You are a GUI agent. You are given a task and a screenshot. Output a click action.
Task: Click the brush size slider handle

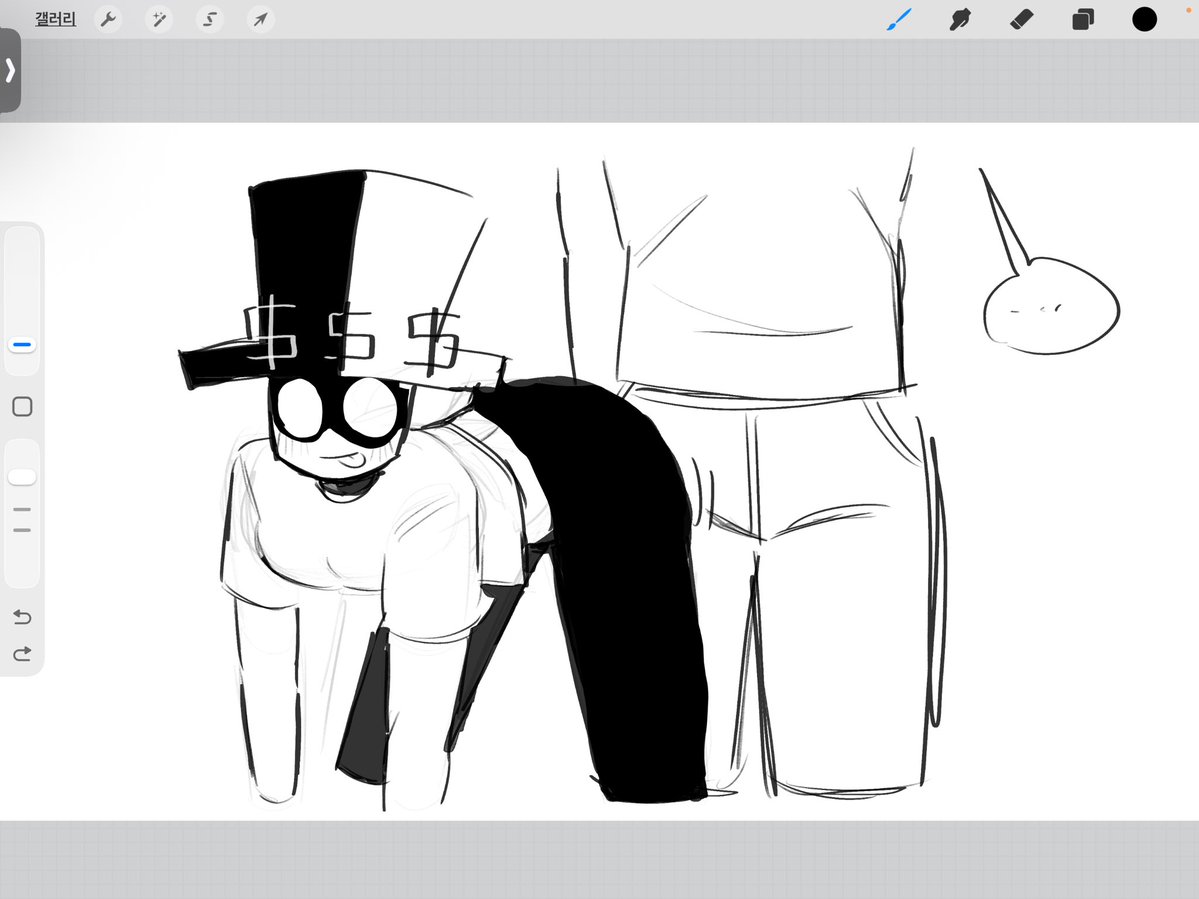(x=22, y=345)
